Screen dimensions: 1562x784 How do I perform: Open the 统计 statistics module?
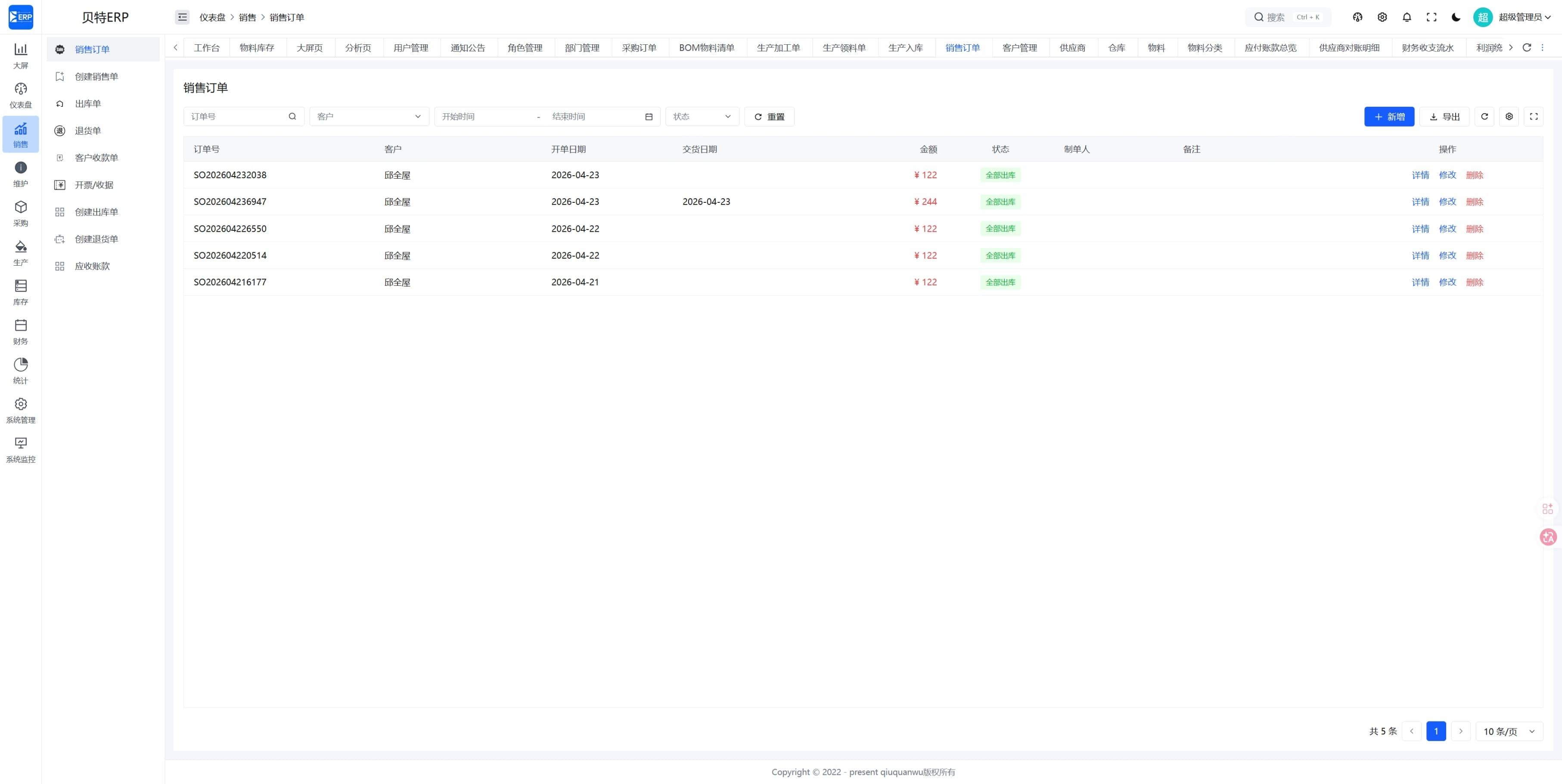point(21,371)
